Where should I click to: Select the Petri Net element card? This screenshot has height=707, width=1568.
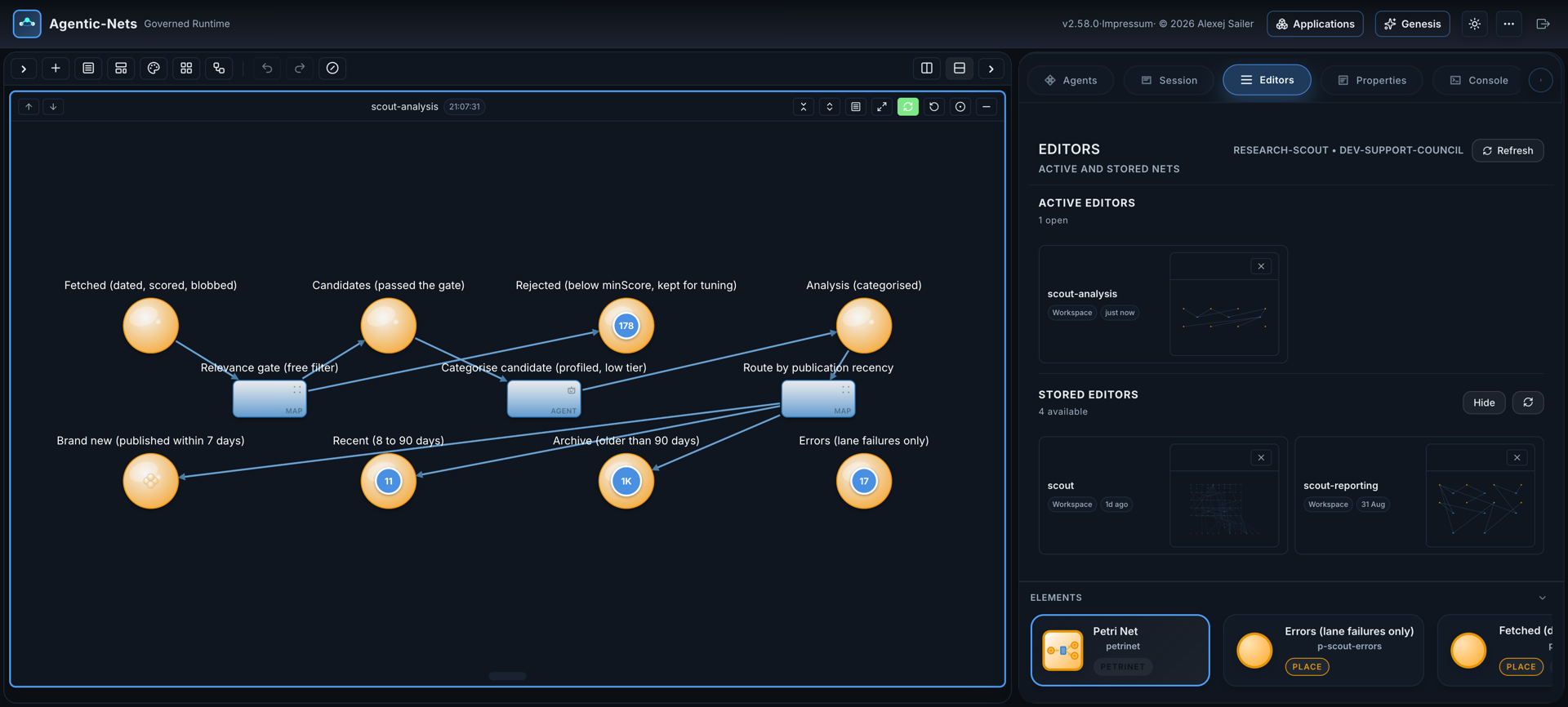1120,650
